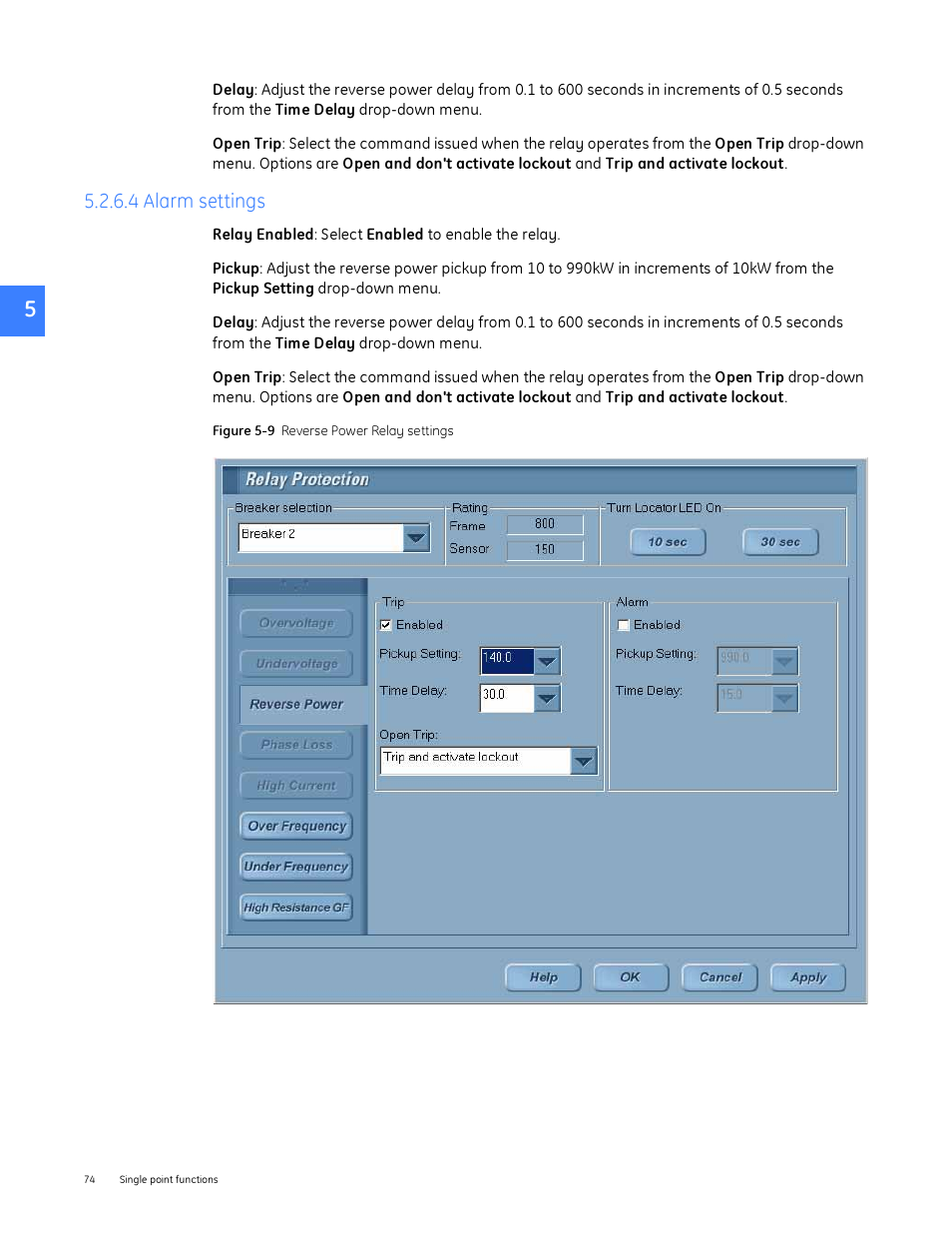Open the High Resistance GF tab
The width and height of the screenshot is (952, 1233).
coord(296,908)
